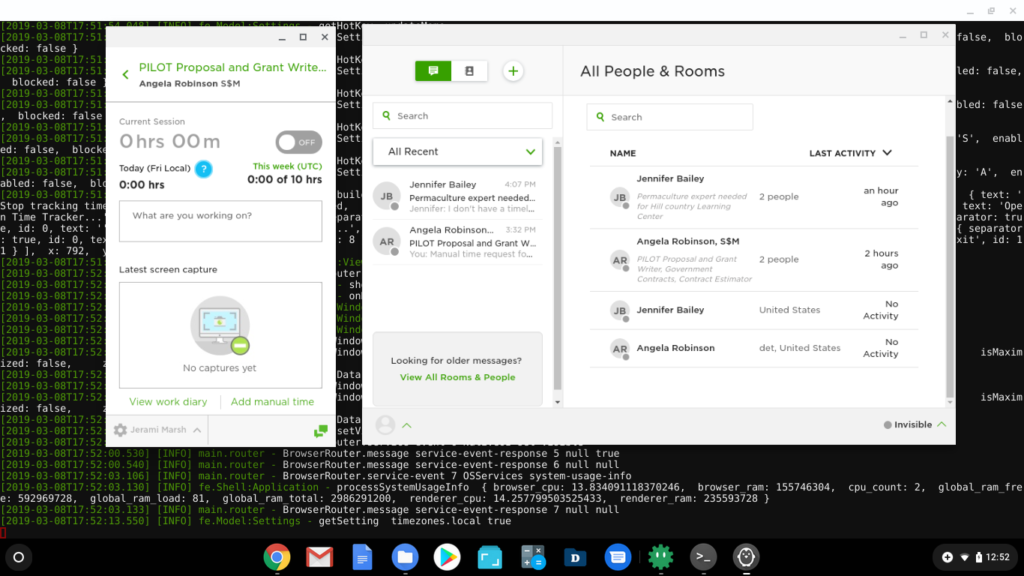Viewport: 1024px width, 576px height.
Task: Click the JB avatar in recent conversations
Action: coord(387,196)
